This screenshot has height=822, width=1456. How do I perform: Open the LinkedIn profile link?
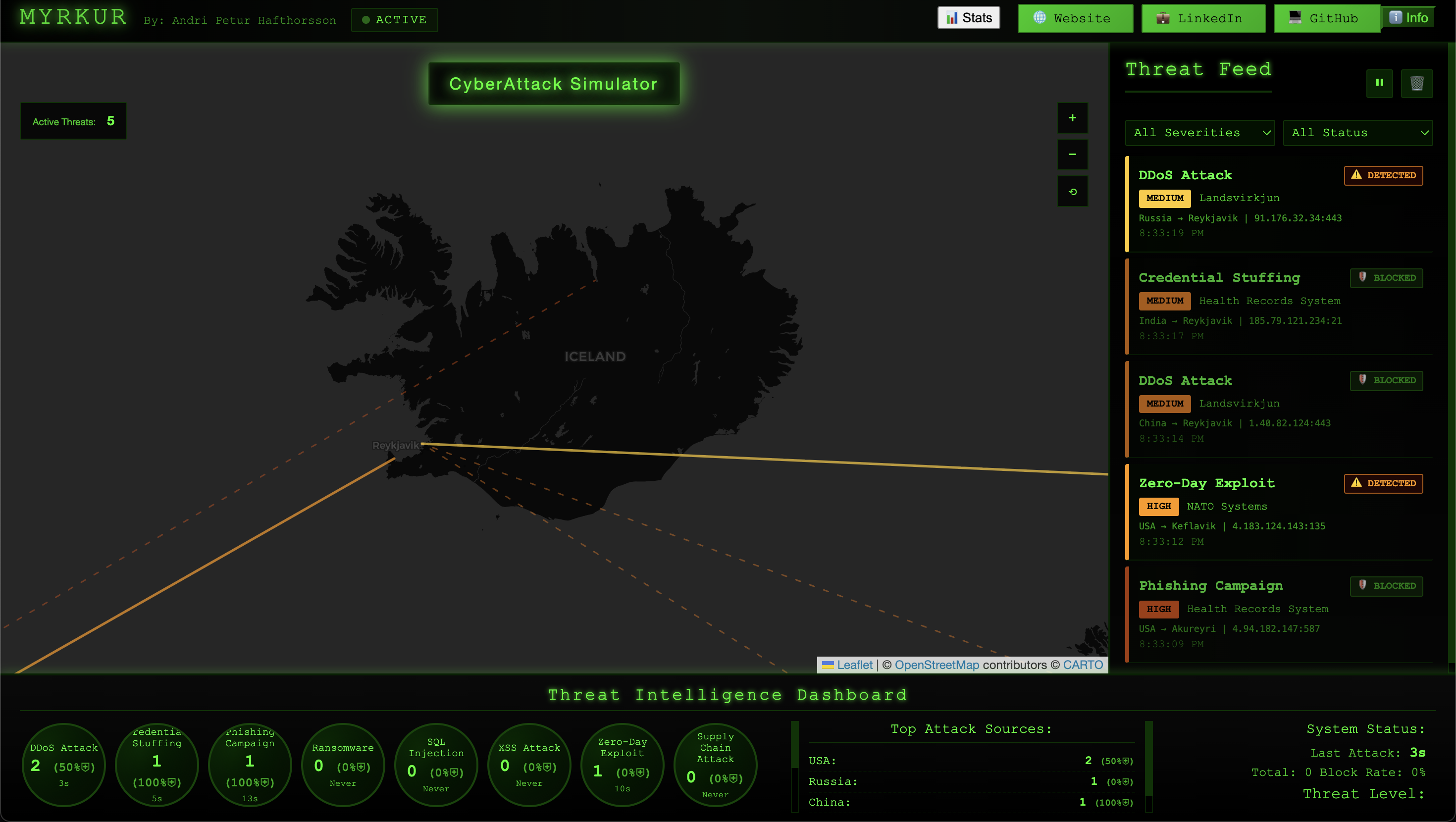[x=1203, y=19]
